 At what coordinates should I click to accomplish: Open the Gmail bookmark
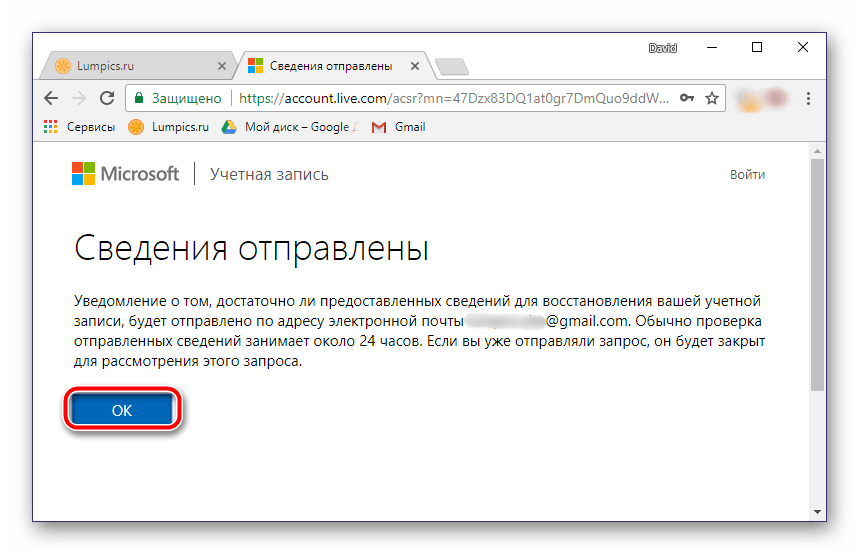click(x=398, y=127)
